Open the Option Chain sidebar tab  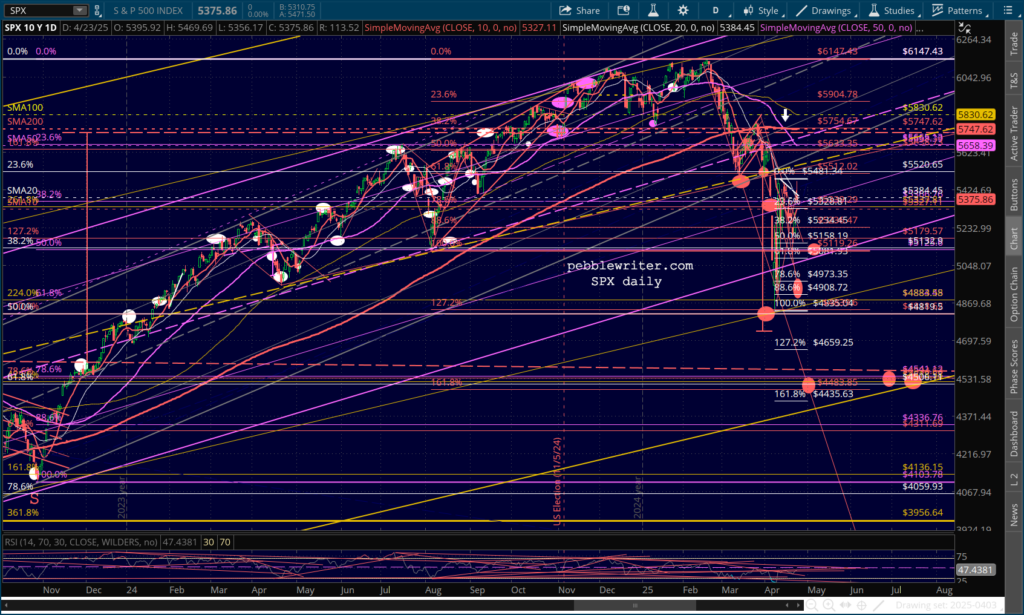pos(1014,294)
